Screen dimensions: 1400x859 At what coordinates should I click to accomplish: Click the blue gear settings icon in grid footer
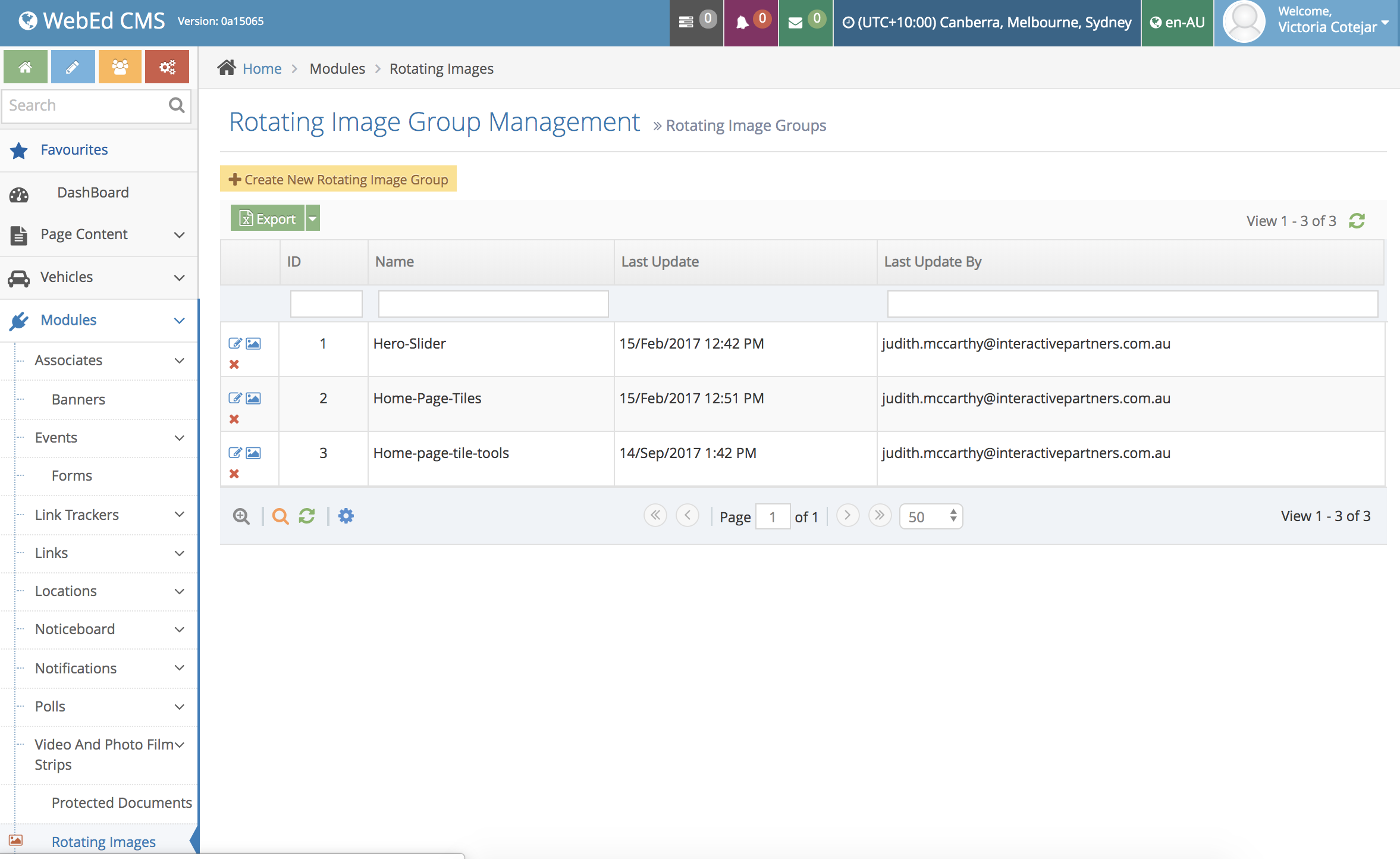tap(346, 516)
